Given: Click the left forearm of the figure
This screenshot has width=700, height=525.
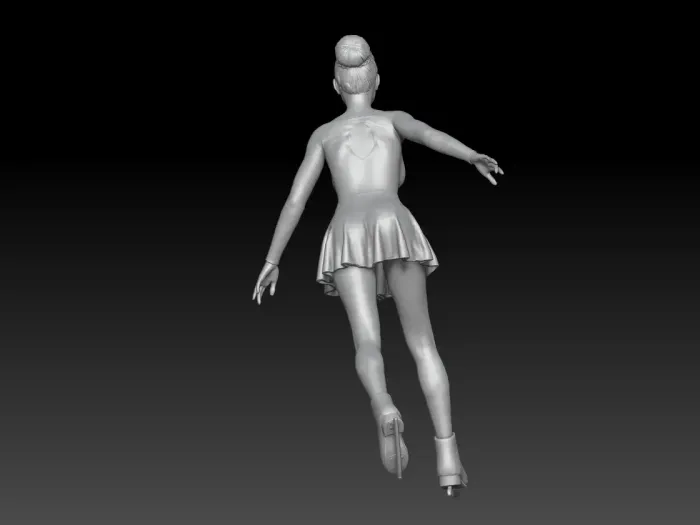Looking at the screenshot, I should tap(283, 231).
